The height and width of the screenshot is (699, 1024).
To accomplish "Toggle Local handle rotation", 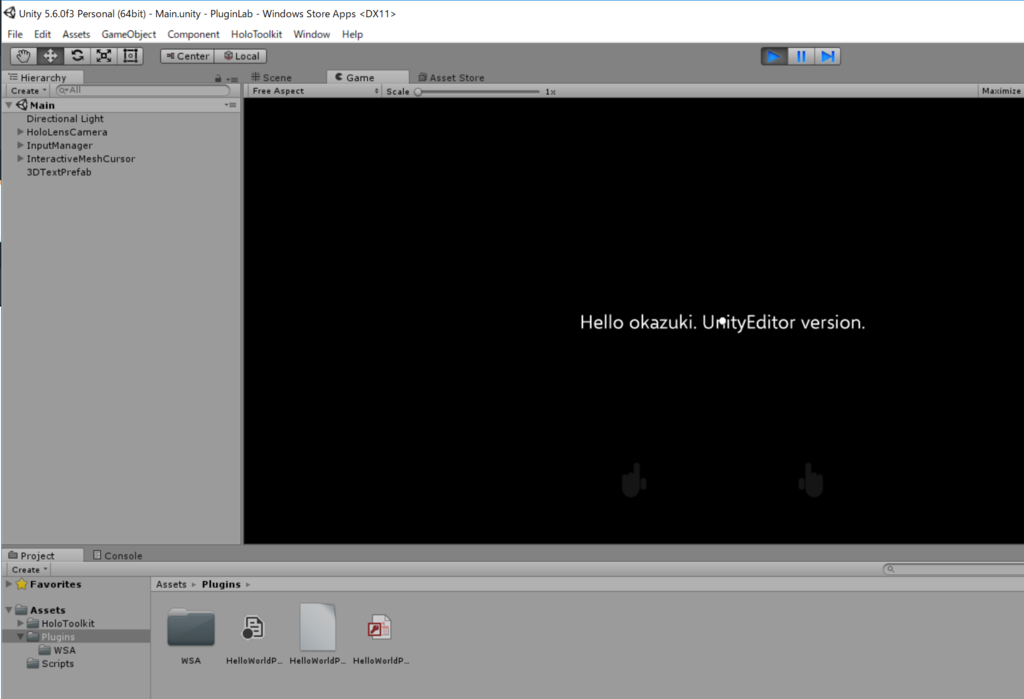I will pos(241,56).
